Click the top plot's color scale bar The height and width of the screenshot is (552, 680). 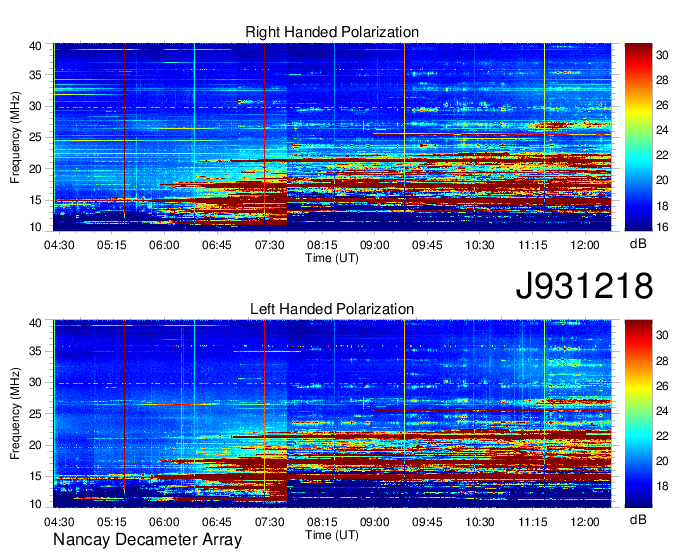tap(638, 137)
